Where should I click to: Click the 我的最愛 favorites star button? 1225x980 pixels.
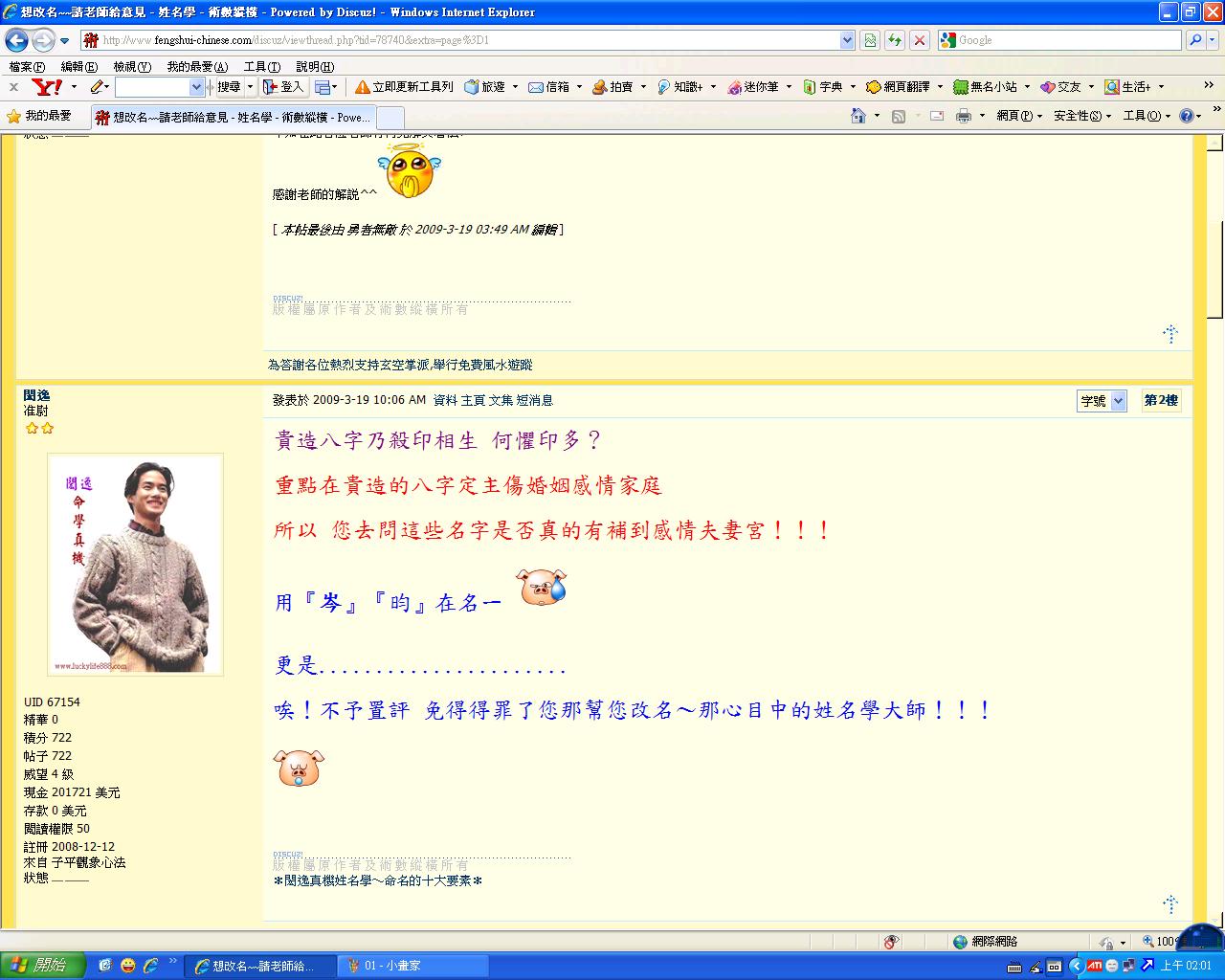(x=39, y=116)
